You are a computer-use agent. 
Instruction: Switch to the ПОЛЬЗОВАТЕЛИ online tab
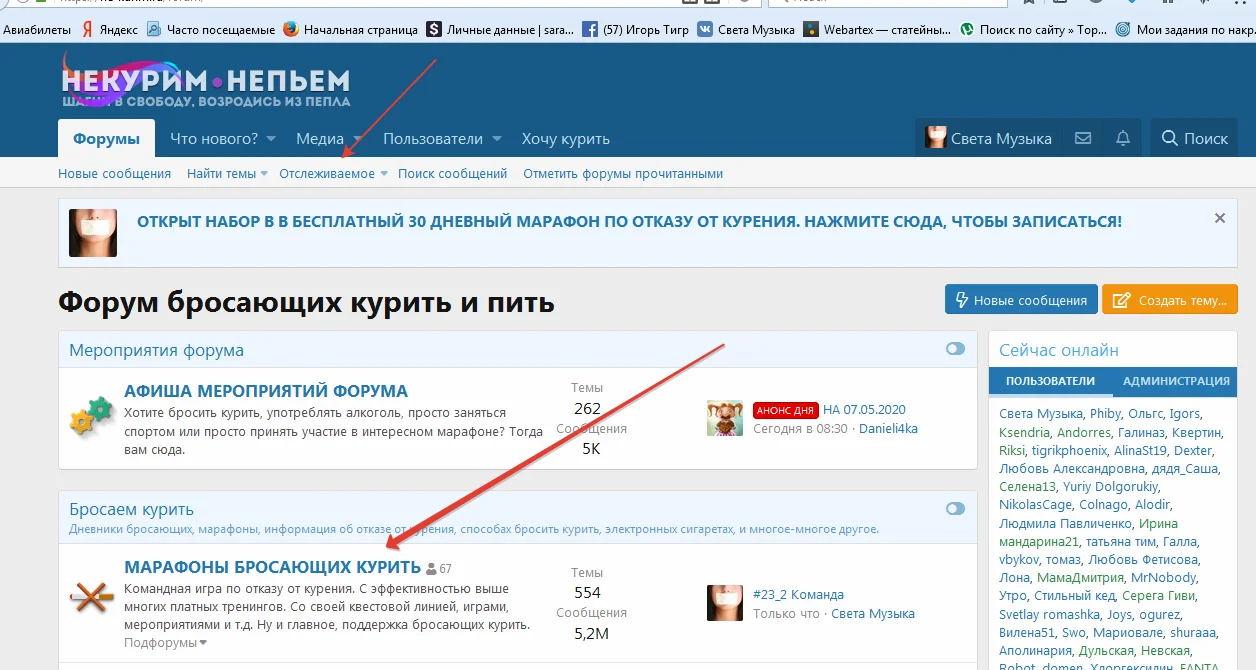click(1050, 381)
